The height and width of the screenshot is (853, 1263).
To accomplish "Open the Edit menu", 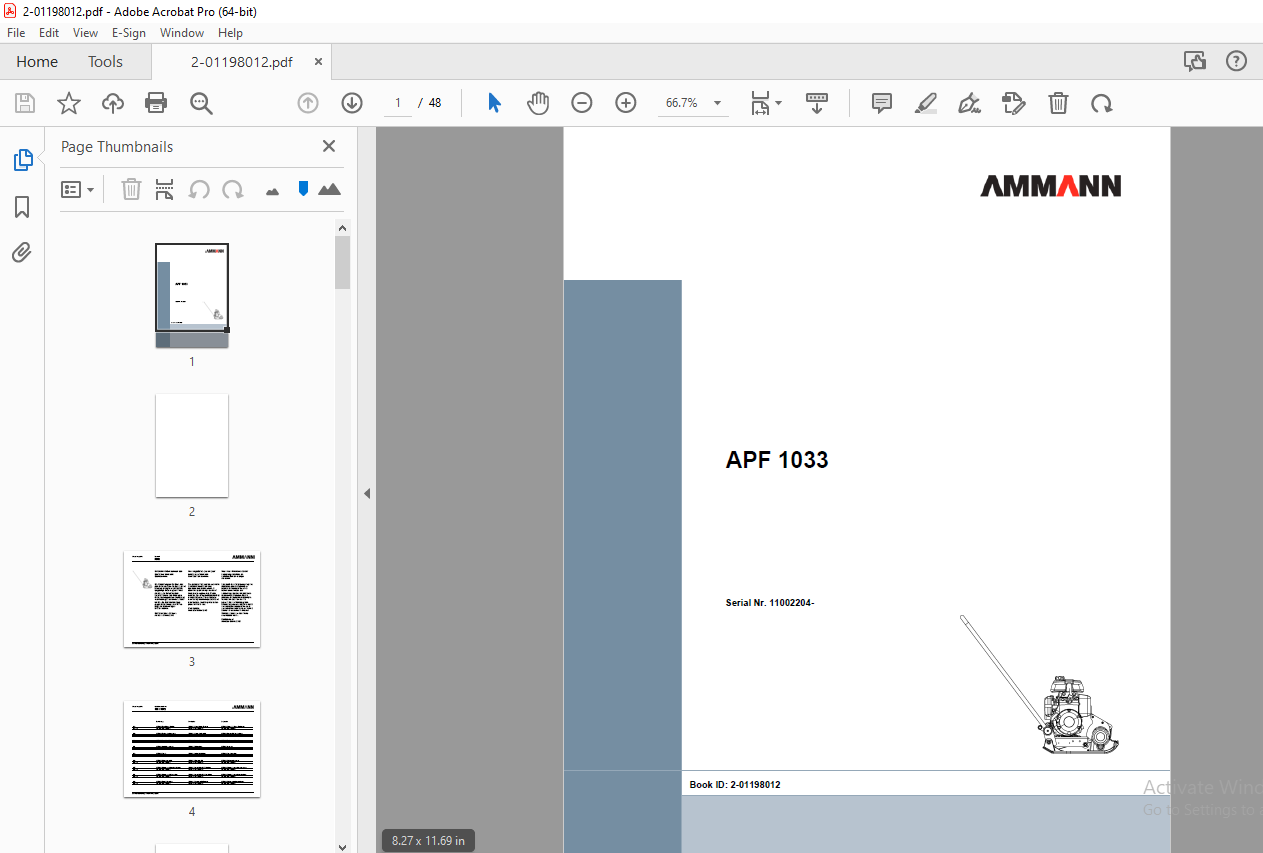I will 49,32.
